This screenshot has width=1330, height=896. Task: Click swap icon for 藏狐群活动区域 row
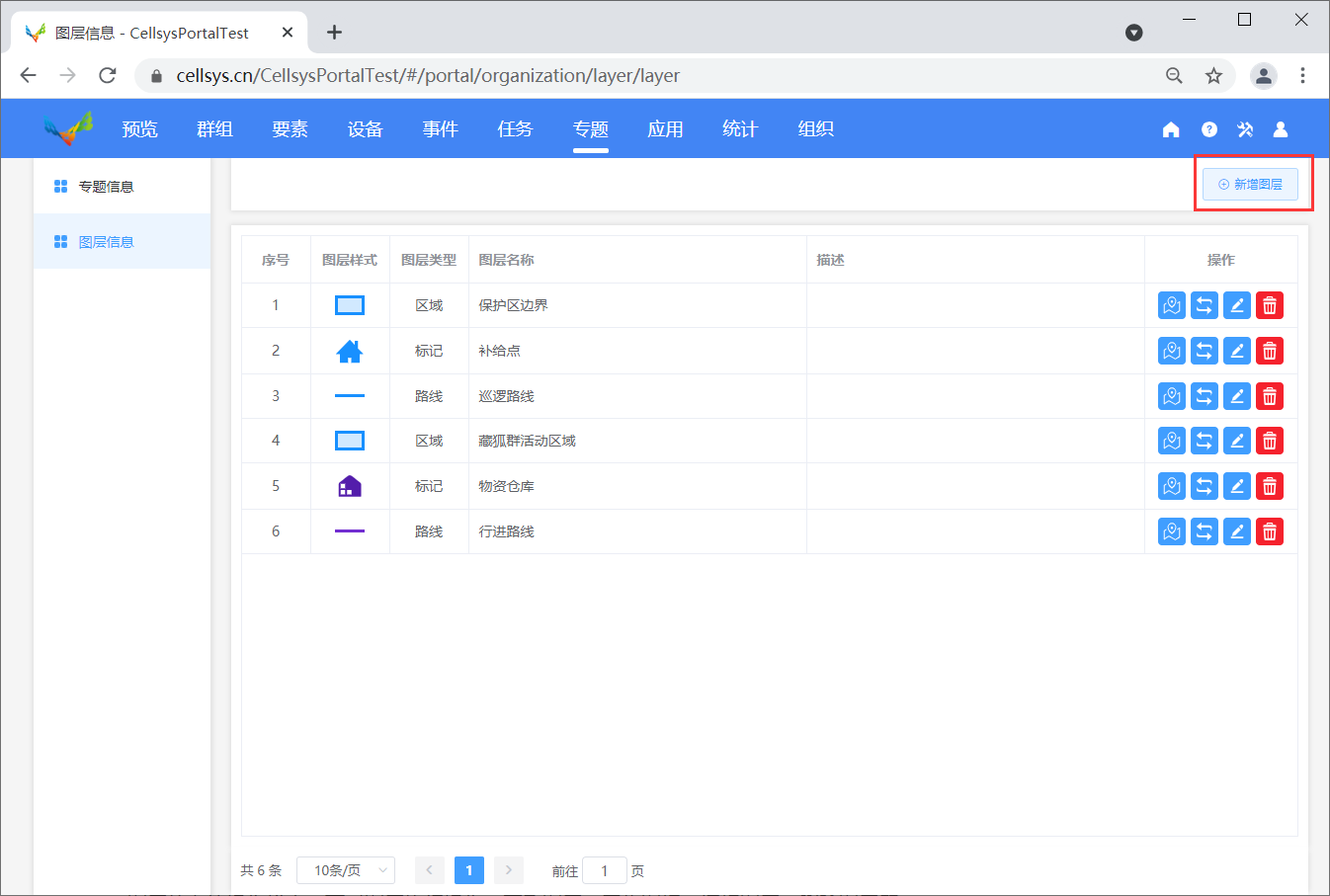1205,441
